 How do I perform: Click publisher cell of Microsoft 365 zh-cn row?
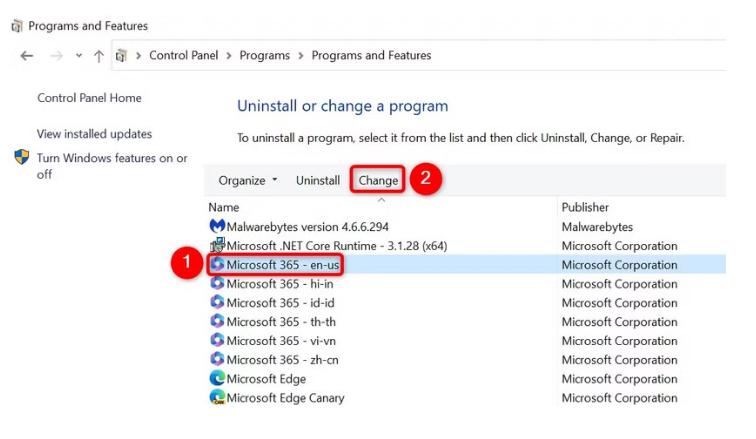(619, 360)
